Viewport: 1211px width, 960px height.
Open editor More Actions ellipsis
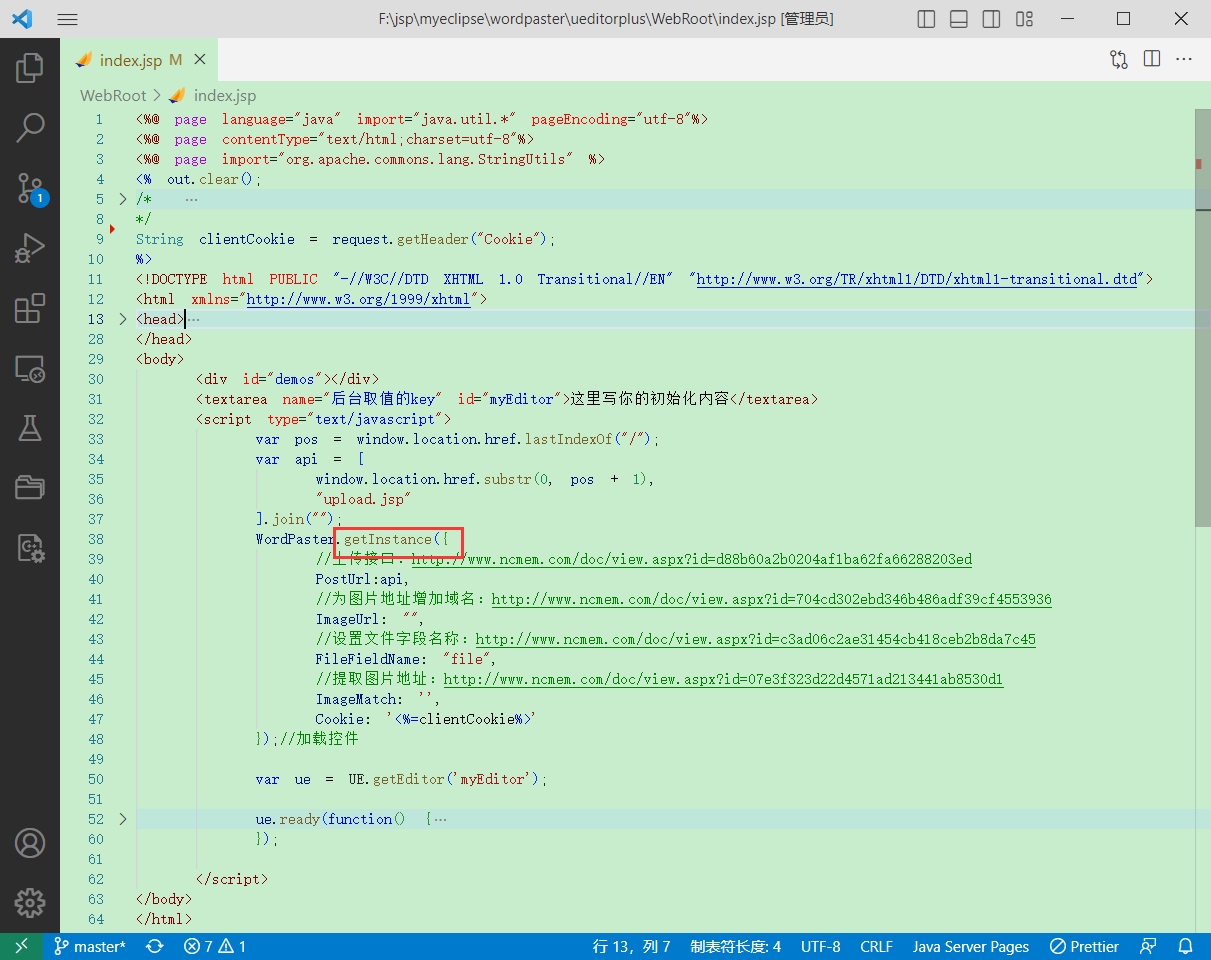click(x=1184, y=60)
